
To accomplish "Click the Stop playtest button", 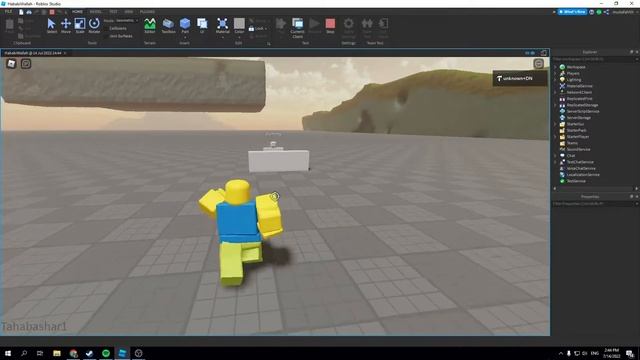I will [x=330, y=25].
